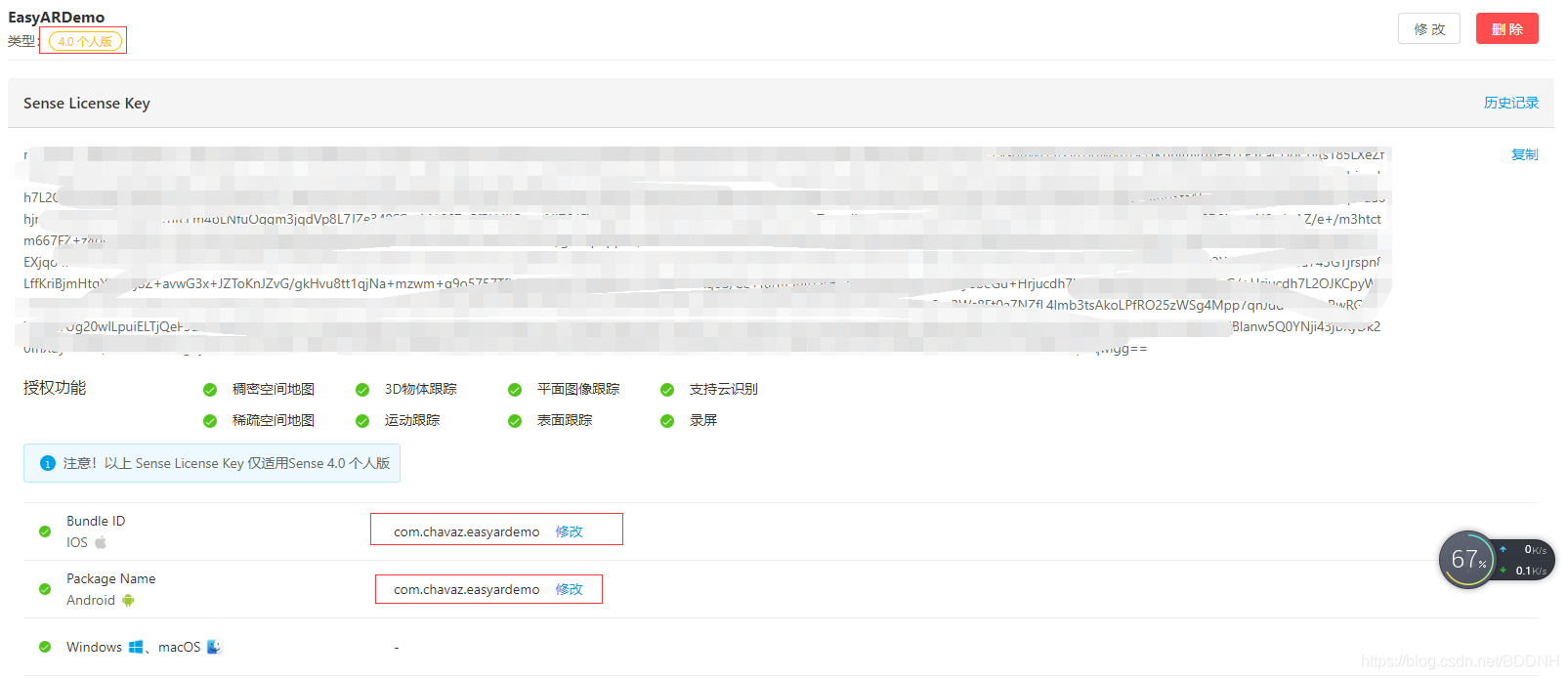The width and height of the screenshot is (1568, 679).
Task: Click the Android robot icon
Action: 128,600
